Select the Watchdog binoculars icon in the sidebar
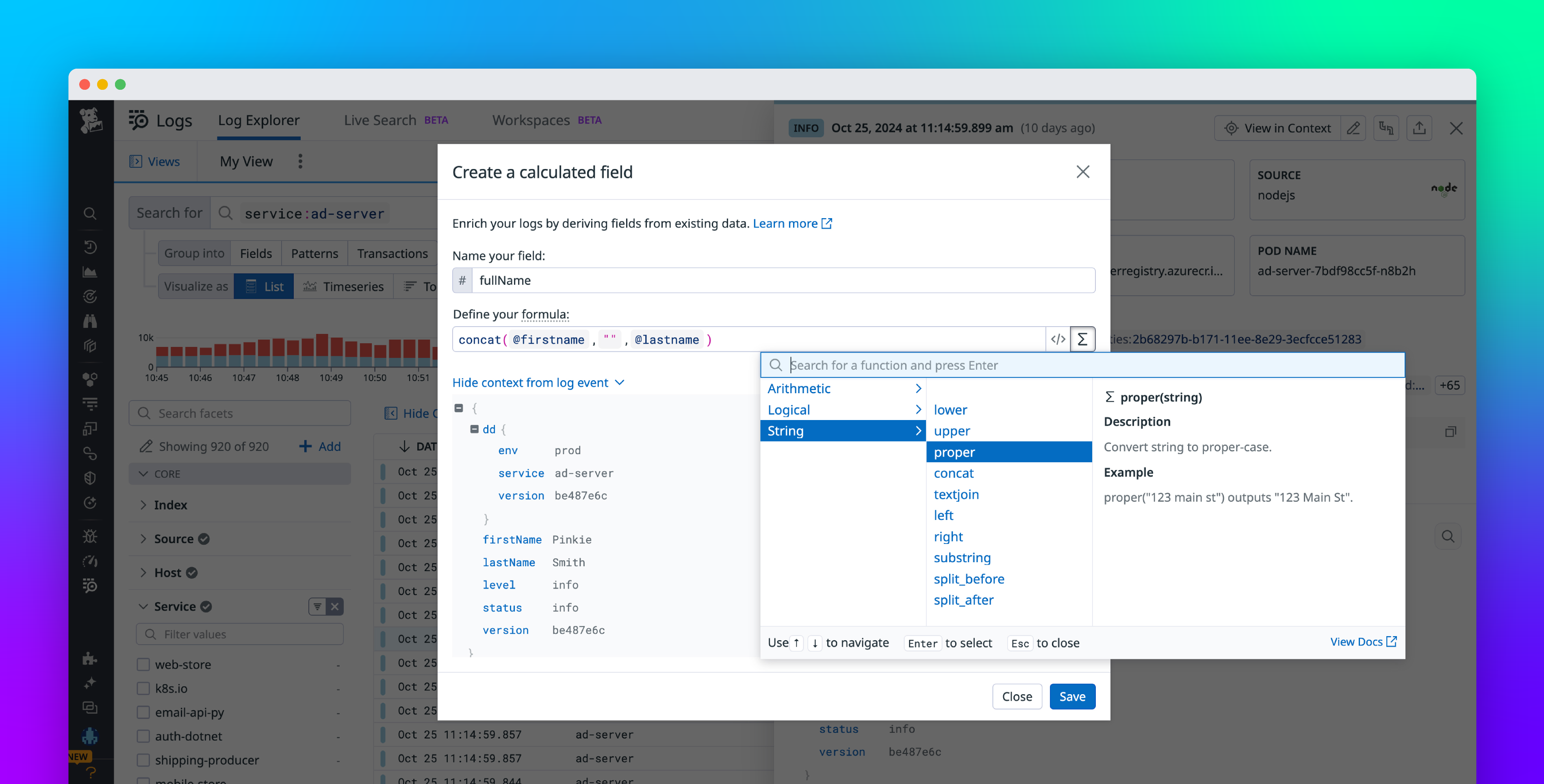This screenshot has height=784, width=1544. point(91,321)
